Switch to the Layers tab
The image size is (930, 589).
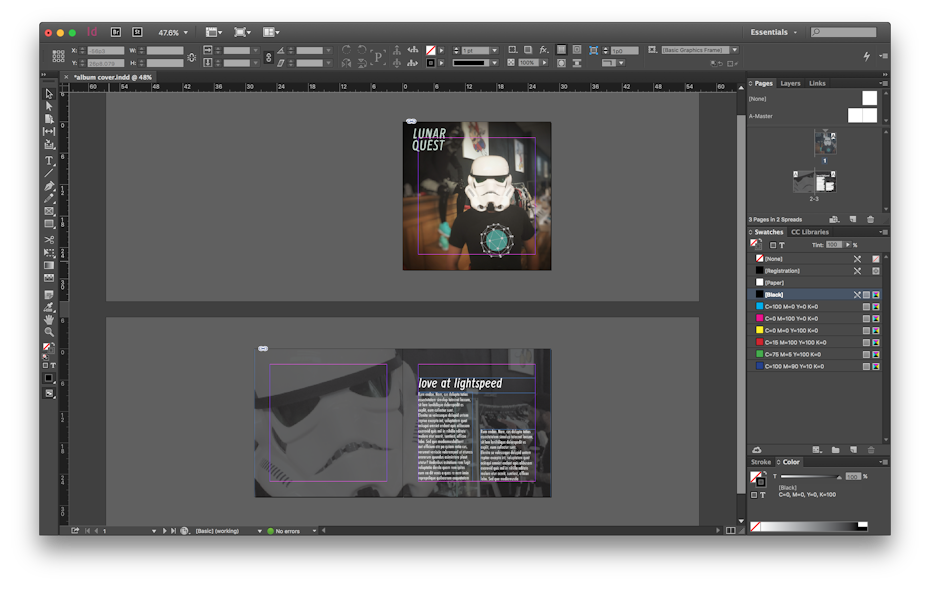(790, 83)
